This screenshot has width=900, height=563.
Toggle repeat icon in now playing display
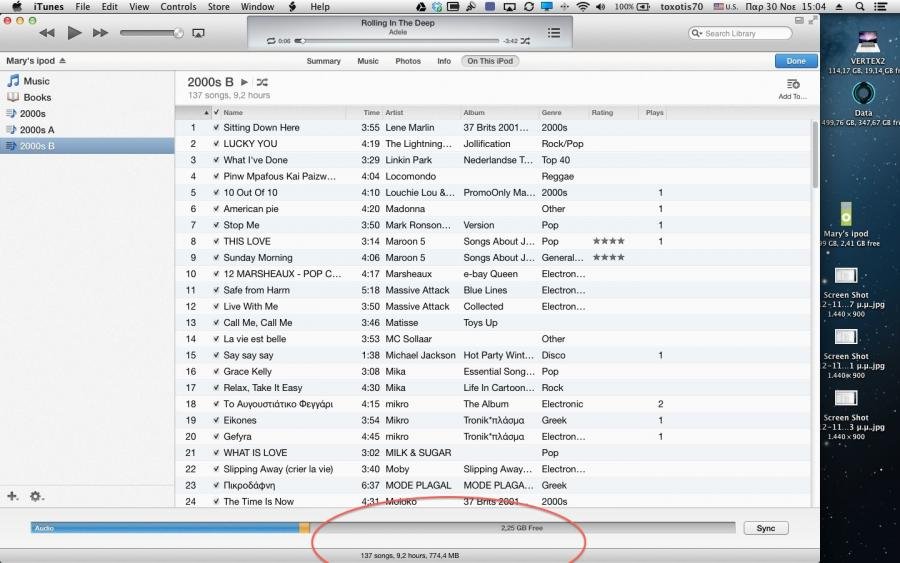coord(271,41)
